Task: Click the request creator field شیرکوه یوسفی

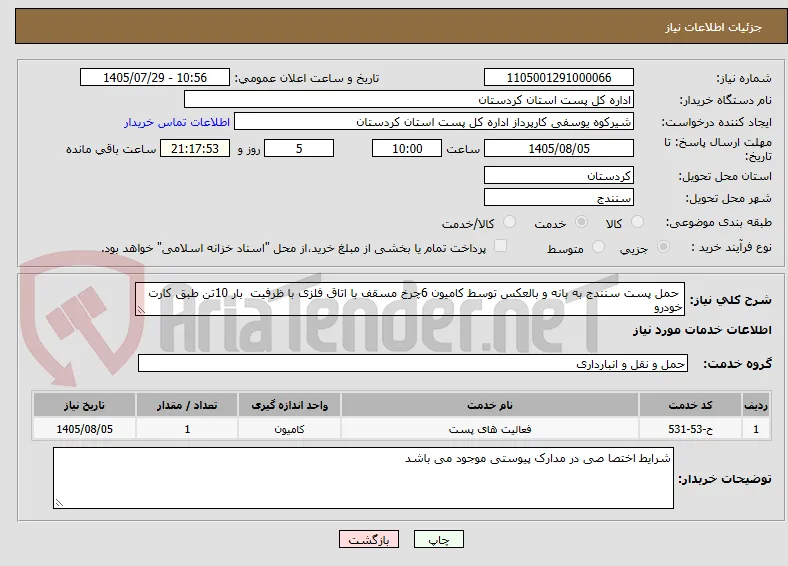Action: click(x=434, y=122)
